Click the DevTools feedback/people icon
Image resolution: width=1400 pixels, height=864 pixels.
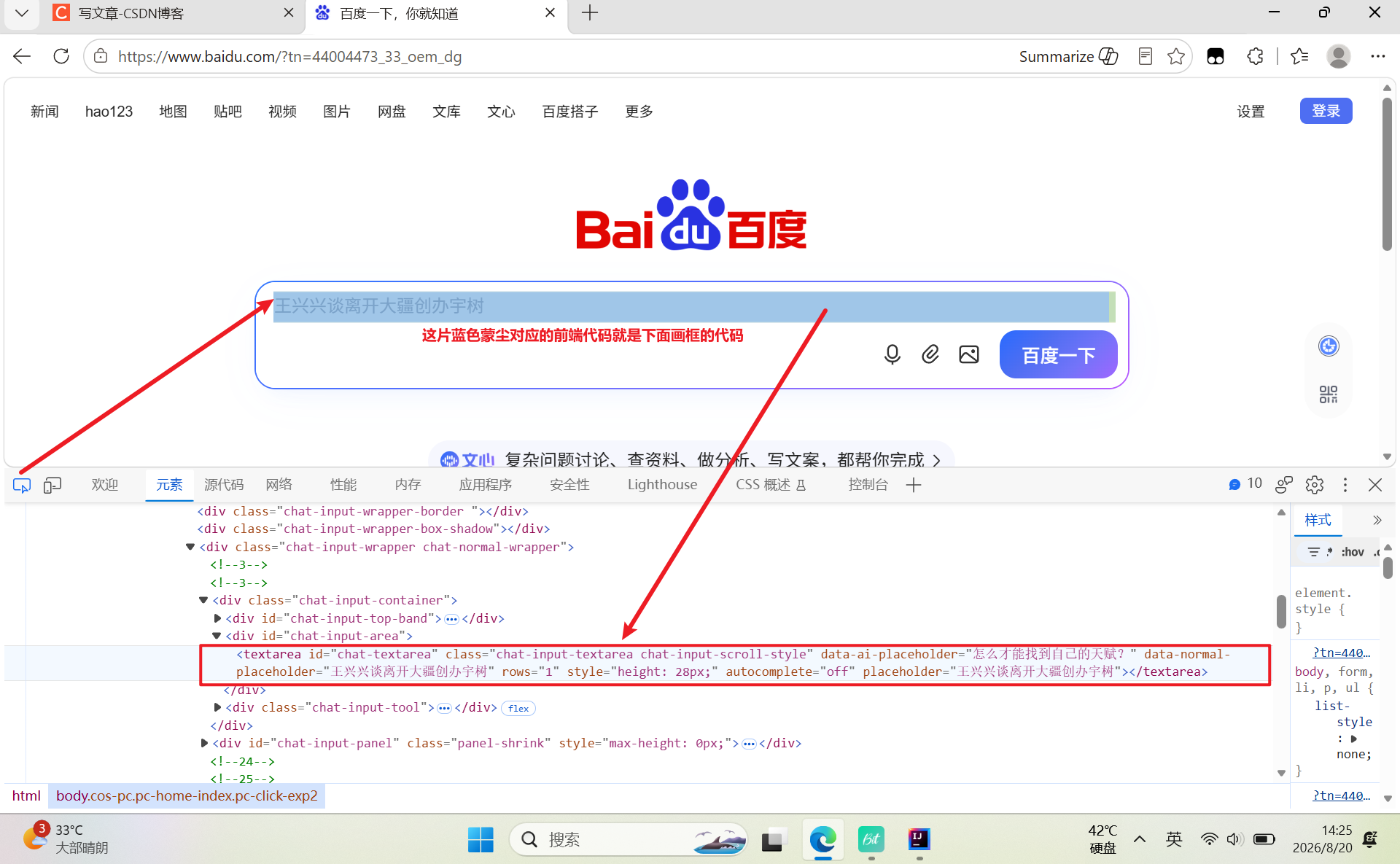1284,485
